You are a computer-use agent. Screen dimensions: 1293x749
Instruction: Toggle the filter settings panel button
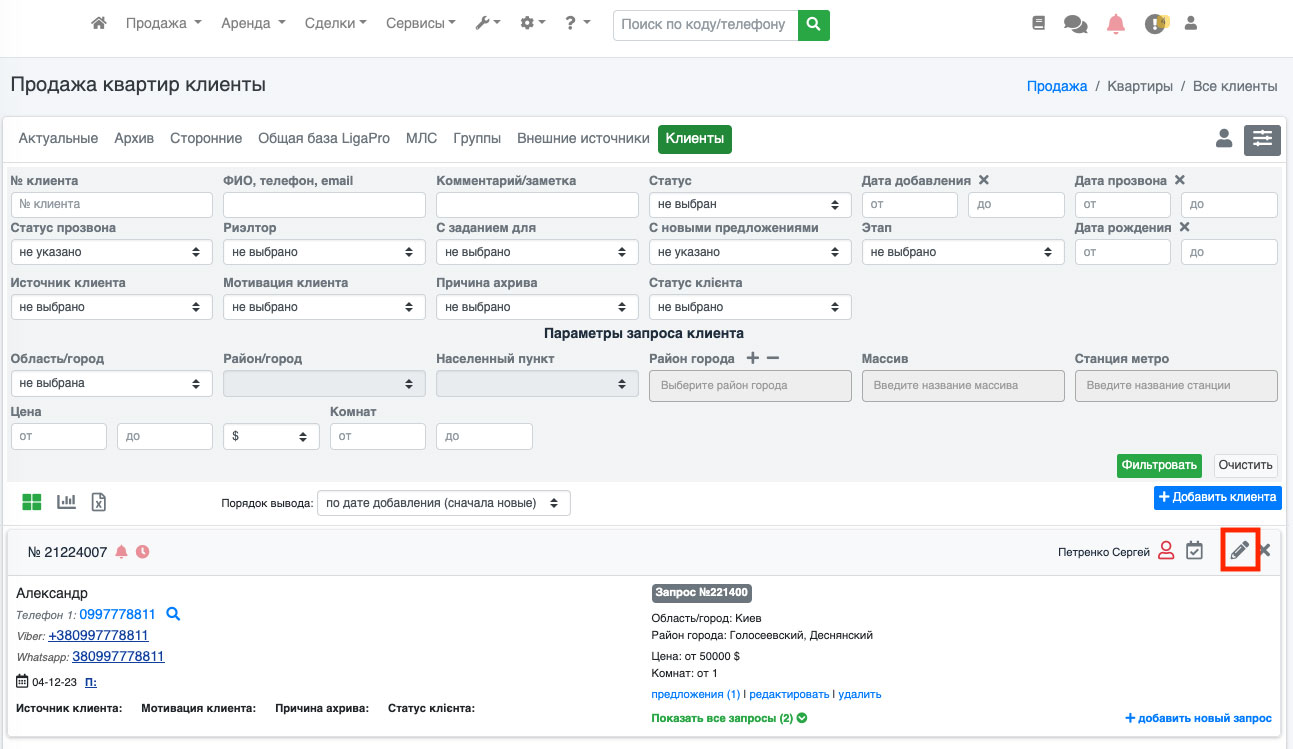1262,139
